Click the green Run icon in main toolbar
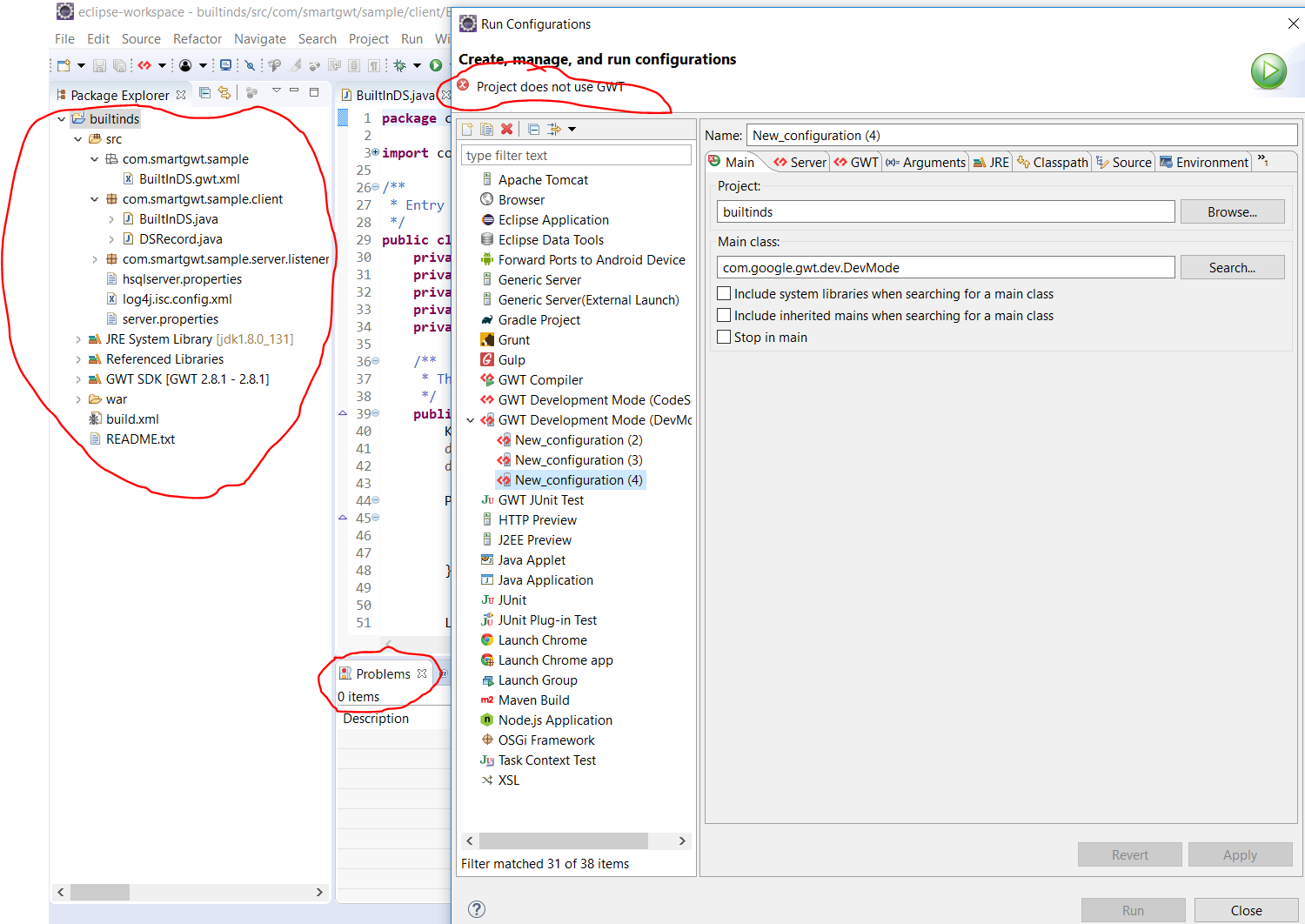 436,65
